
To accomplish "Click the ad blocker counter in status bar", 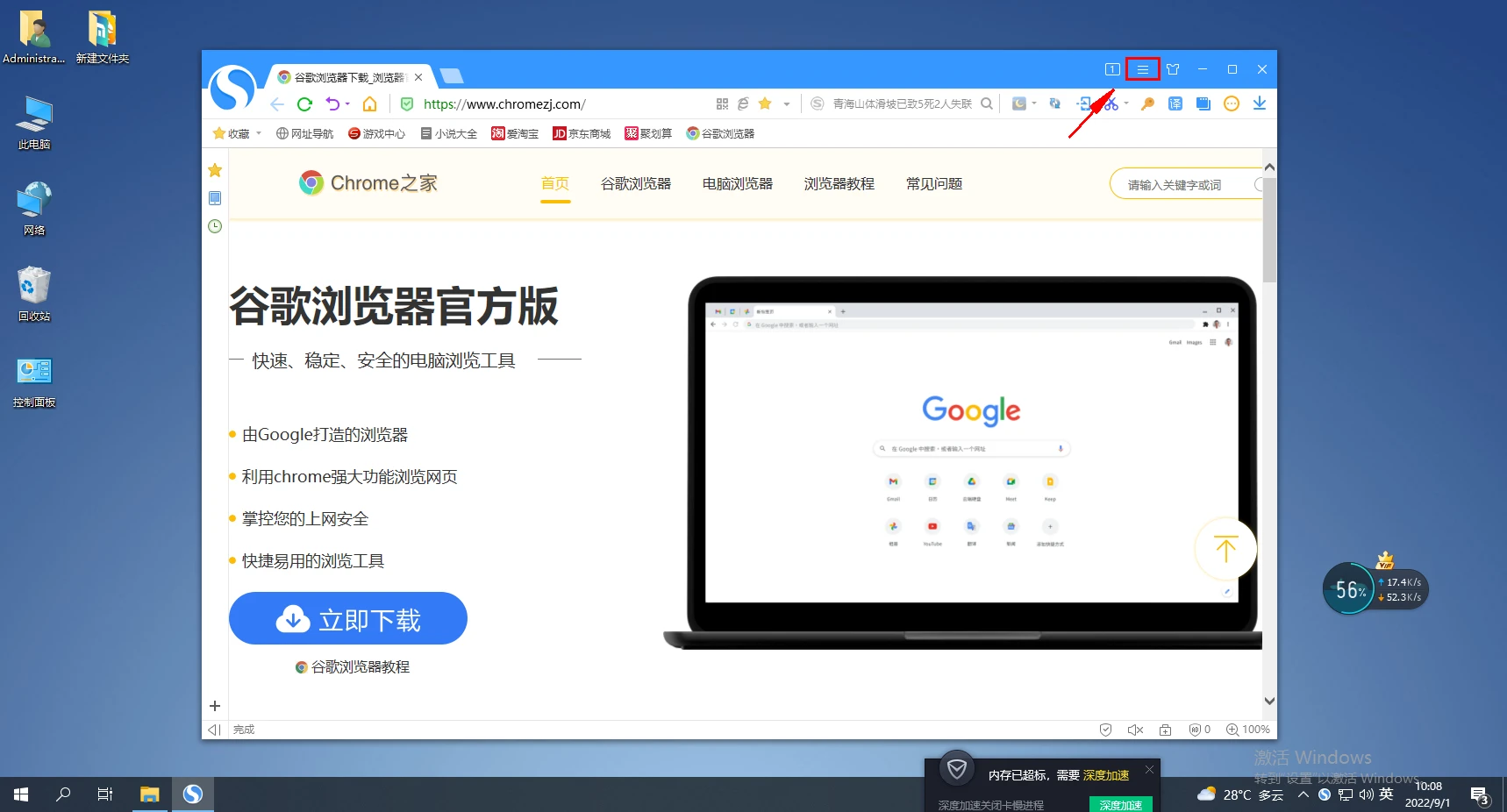I will [x=1199, y=730].
